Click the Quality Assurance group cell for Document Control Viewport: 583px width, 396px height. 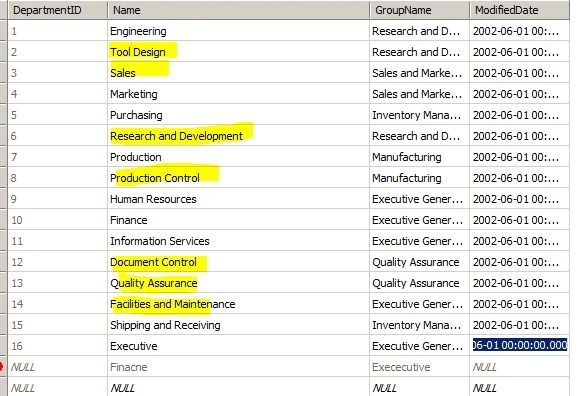(419, 262)
